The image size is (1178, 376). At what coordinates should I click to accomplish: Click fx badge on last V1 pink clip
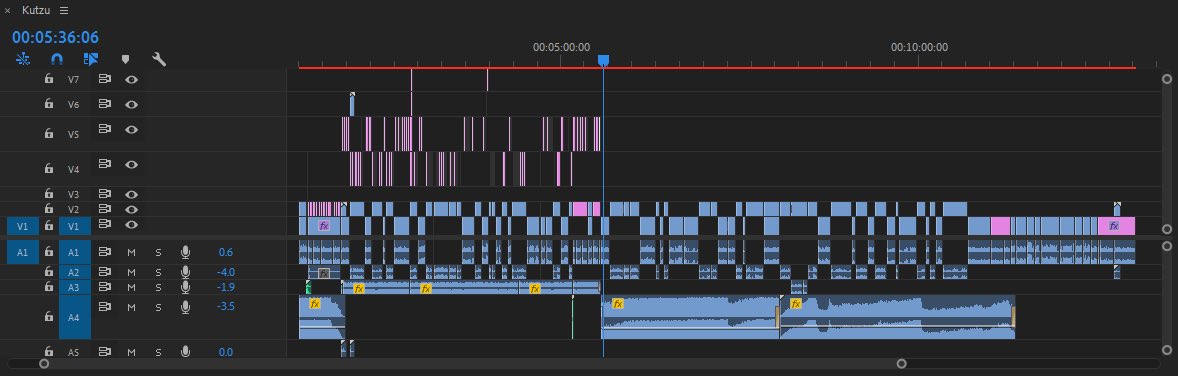coord(1113,226)
